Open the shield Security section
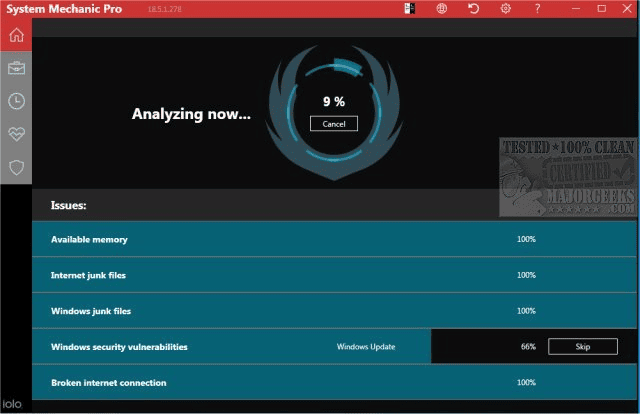The height and width of the screenshot is (414, 640). (x=15, y=167)
